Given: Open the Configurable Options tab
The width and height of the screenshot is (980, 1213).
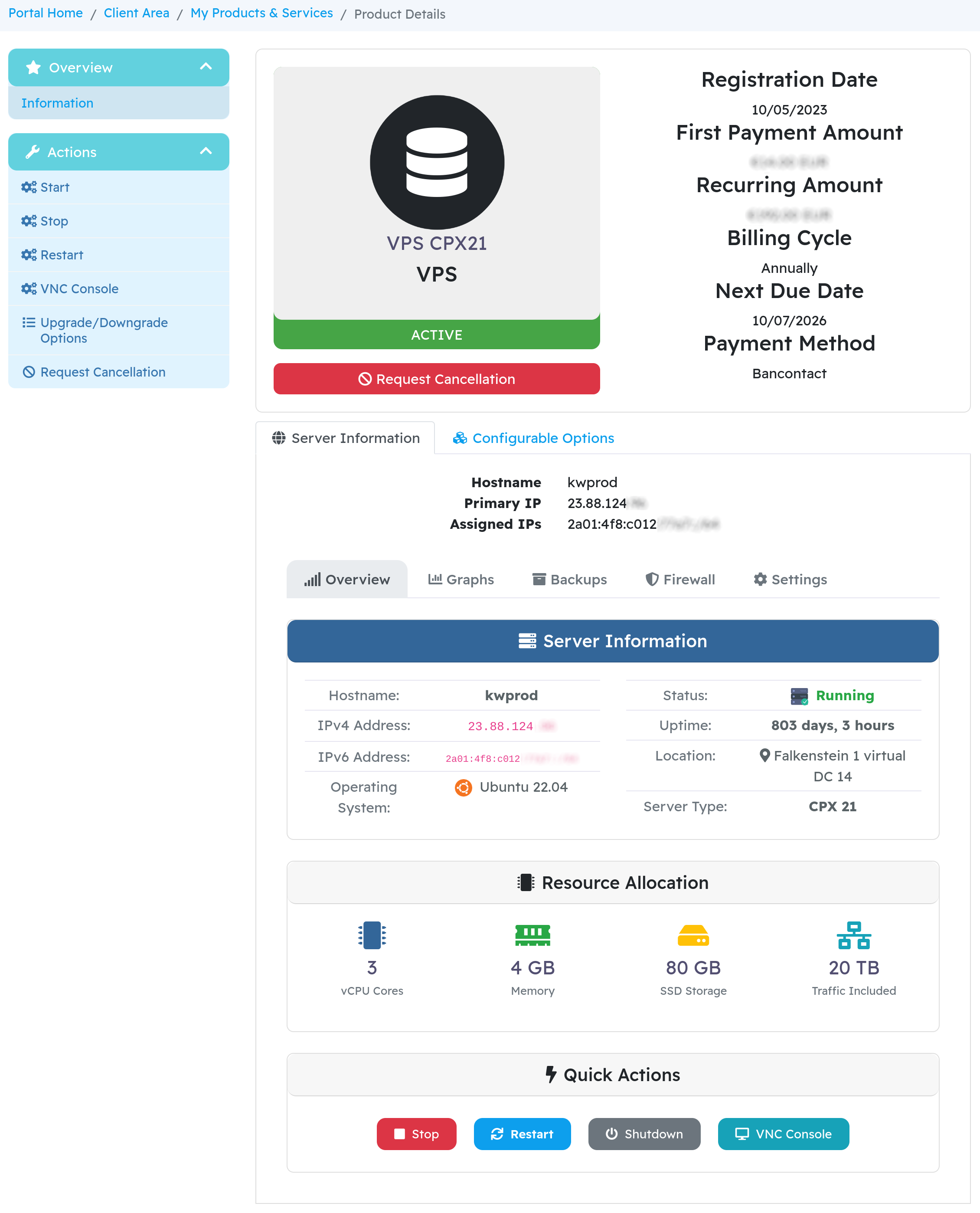Looking at the screenshot, I should 533,438.
